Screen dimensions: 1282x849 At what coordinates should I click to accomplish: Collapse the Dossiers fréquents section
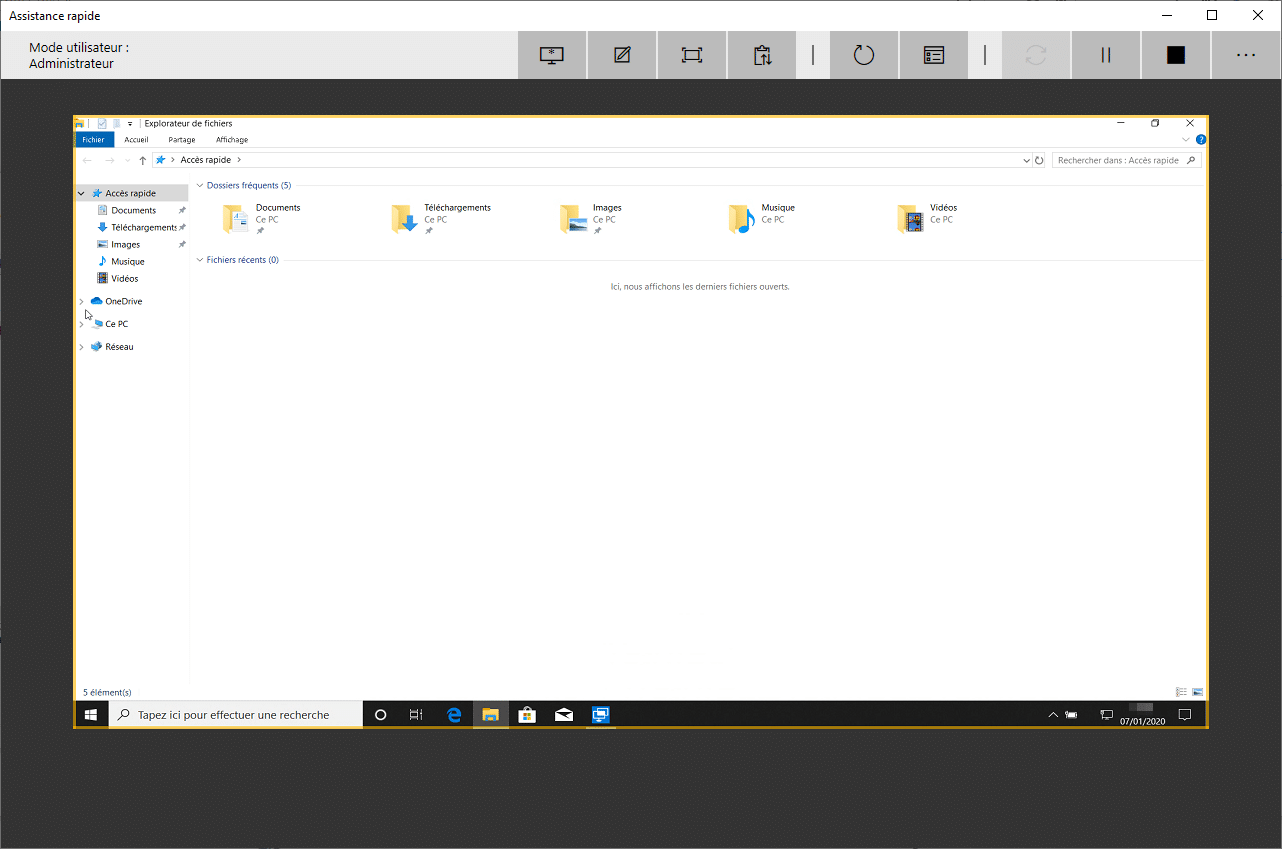pos(200,185)
